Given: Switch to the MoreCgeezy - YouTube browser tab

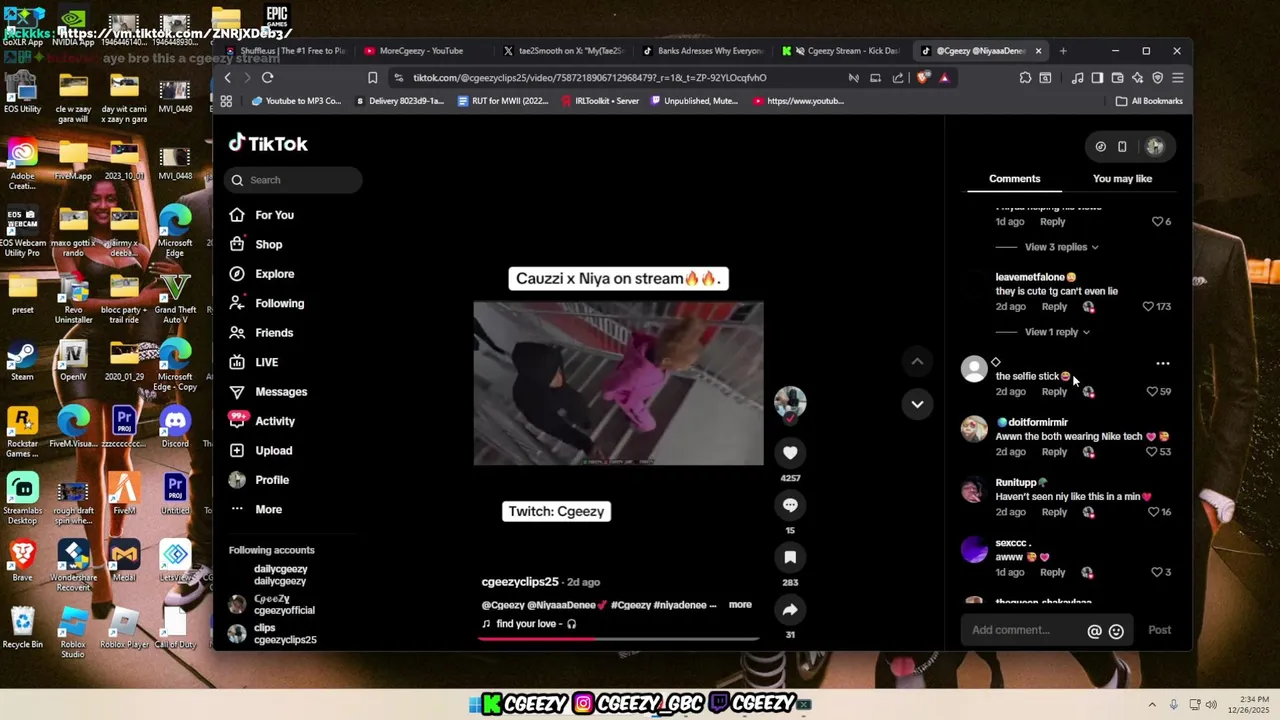Looking at the screenshot, I should tap(420, 51).
